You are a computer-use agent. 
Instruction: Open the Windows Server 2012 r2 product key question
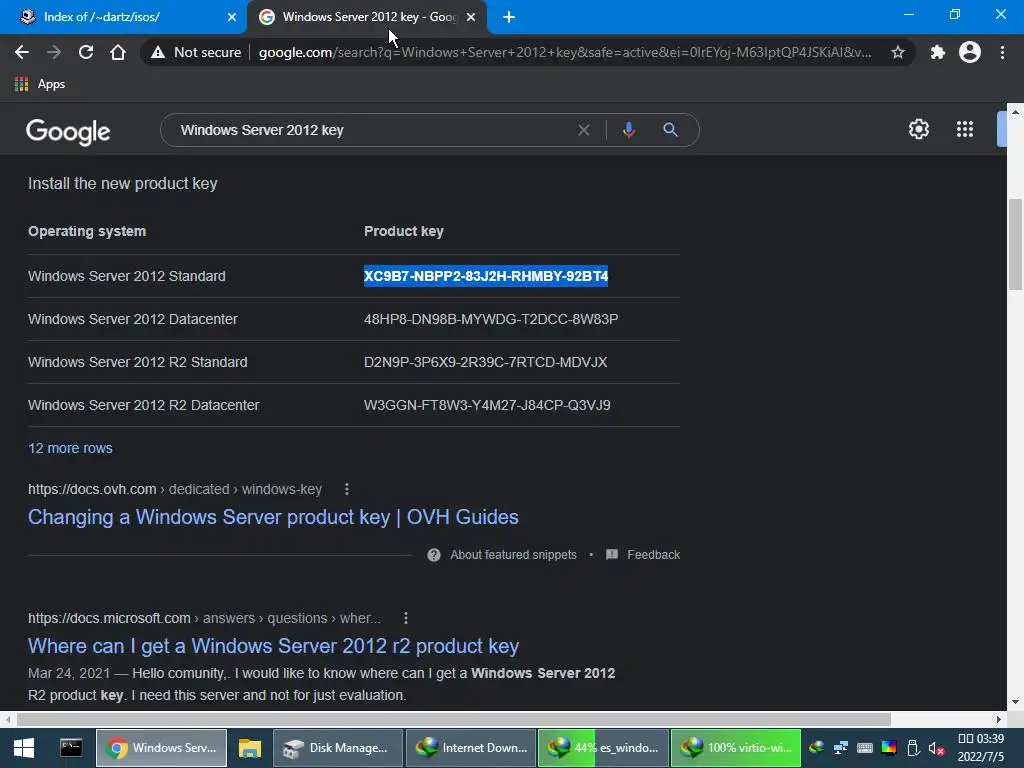coord(273,646)
